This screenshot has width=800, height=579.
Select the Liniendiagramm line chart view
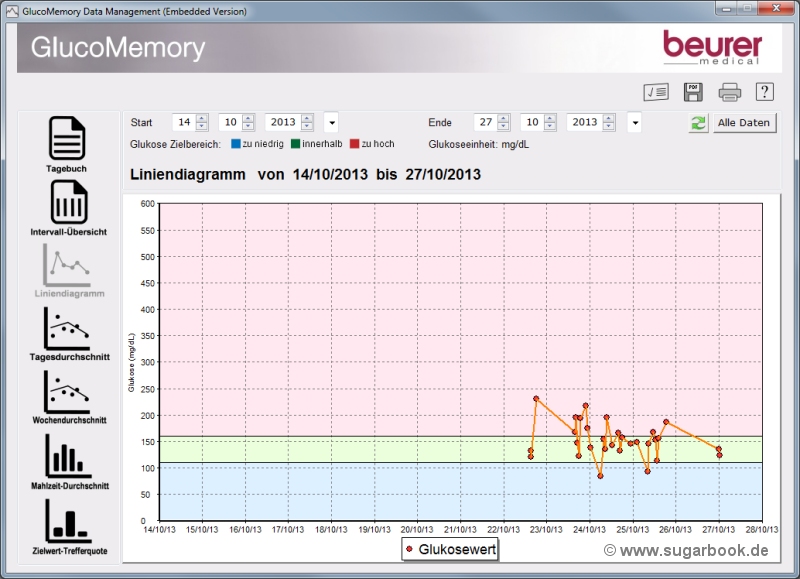pos(69,270)
